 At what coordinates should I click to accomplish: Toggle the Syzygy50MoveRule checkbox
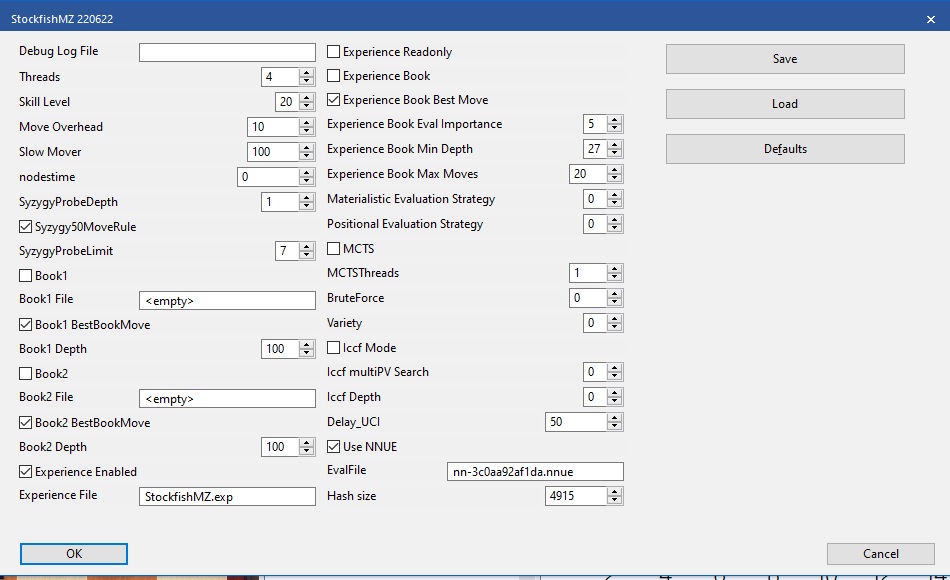click(x=25, y=227)
